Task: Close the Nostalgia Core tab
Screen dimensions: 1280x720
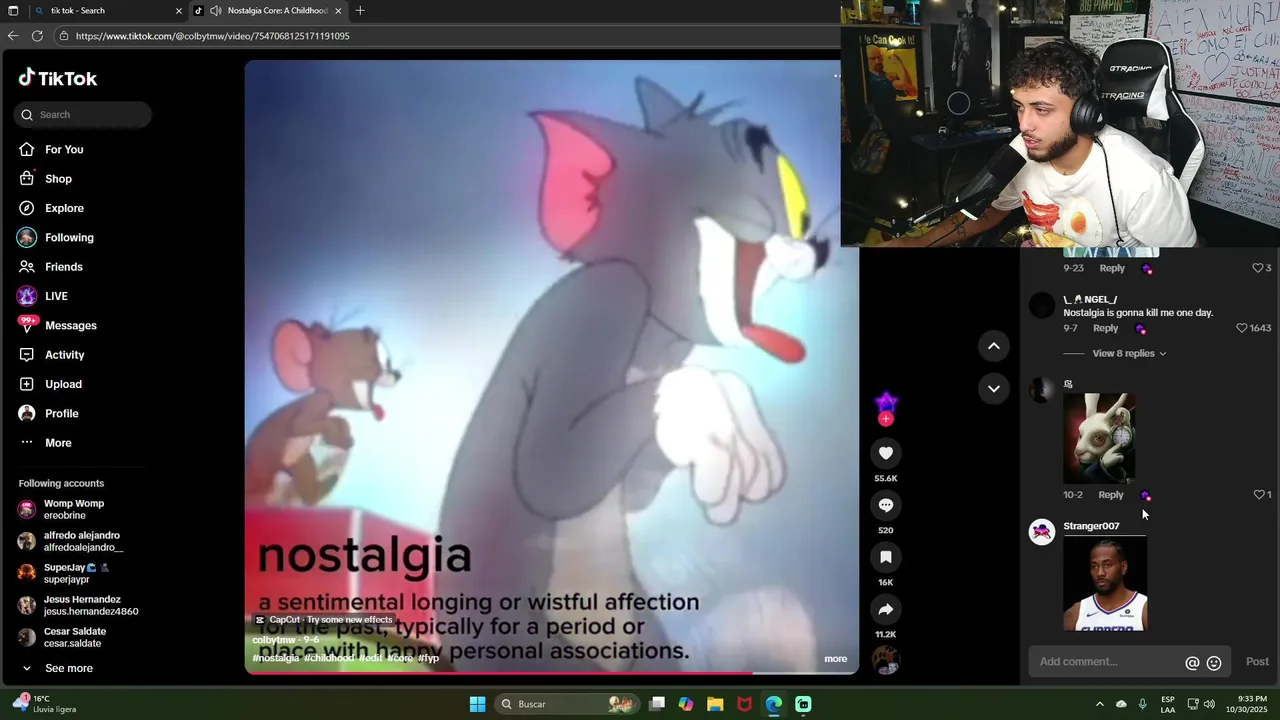Action: click(x=338, y=11)
